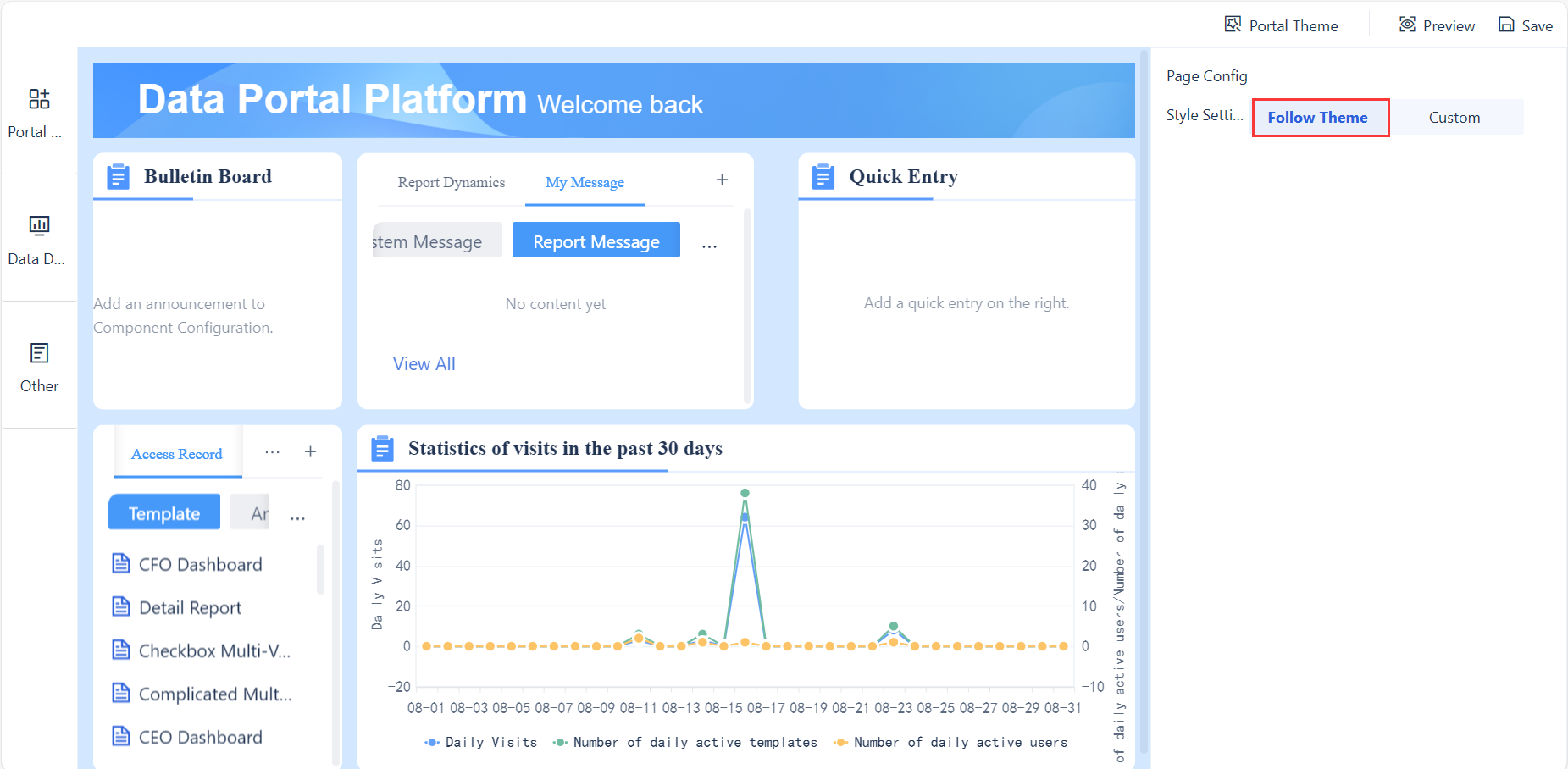Viewport: 1568px width, 769px height.
Task: Click the Preview icon
Action: [1407, 25]
